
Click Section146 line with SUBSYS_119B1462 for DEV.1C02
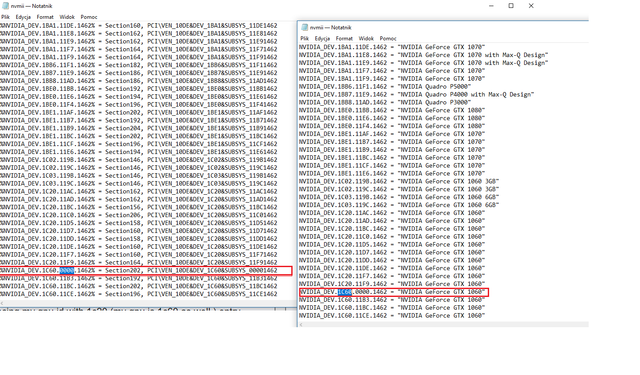click(x=138, y=160)
